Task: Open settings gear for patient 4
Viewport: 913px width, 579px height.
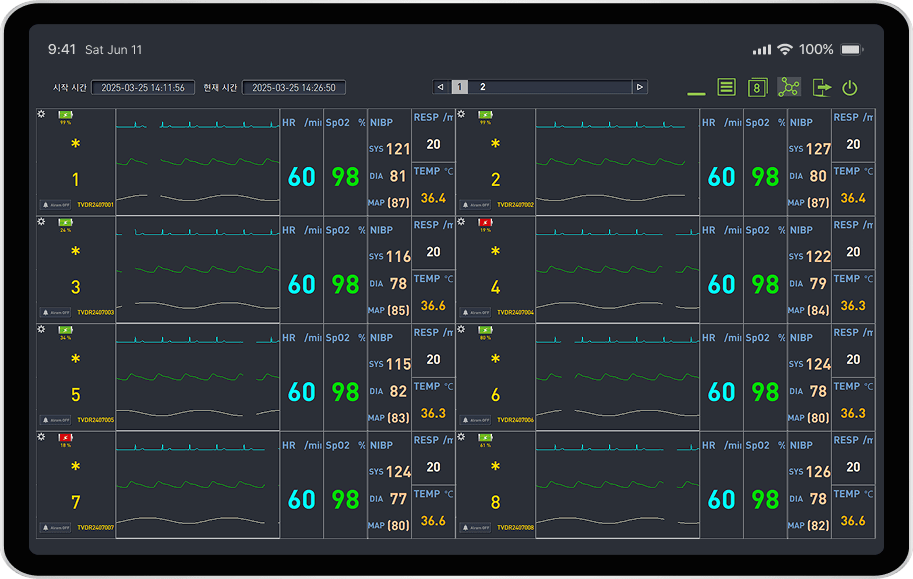Action: tap(461, 222)
